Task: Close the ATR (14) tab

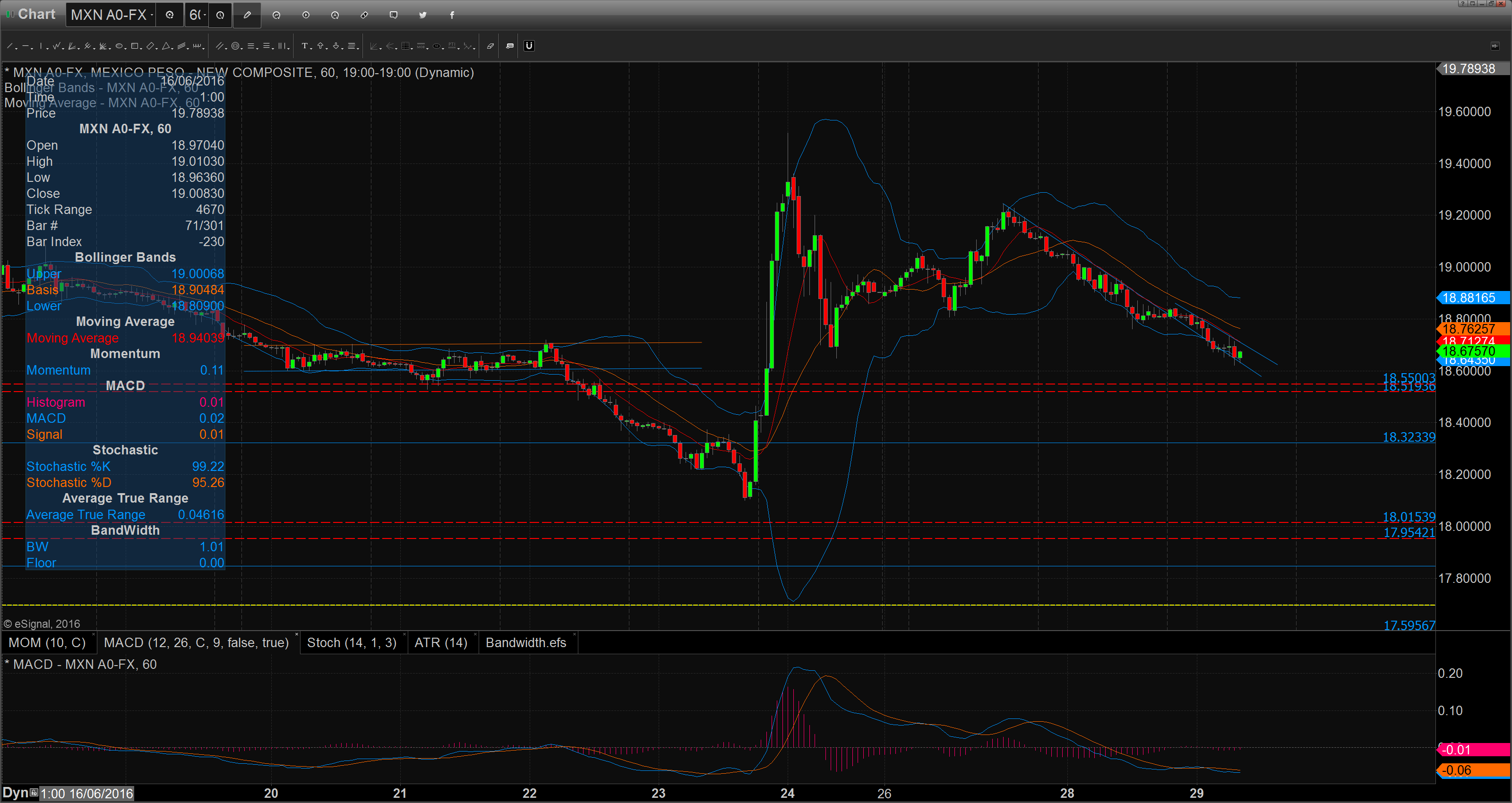Action: 475,634
